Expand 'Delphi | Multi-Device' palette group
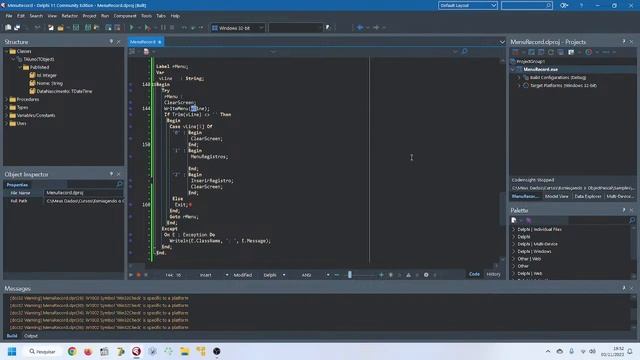 click(513, 244)
